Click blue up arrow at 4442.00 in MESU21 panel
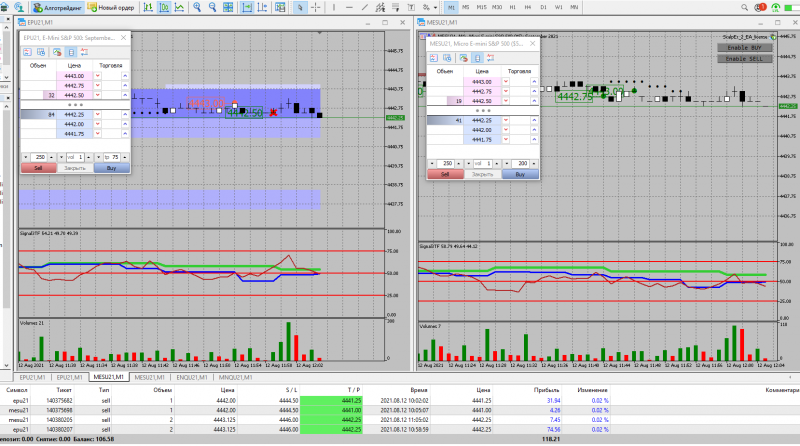The image size is (800, 446). [x=534, y=130]
